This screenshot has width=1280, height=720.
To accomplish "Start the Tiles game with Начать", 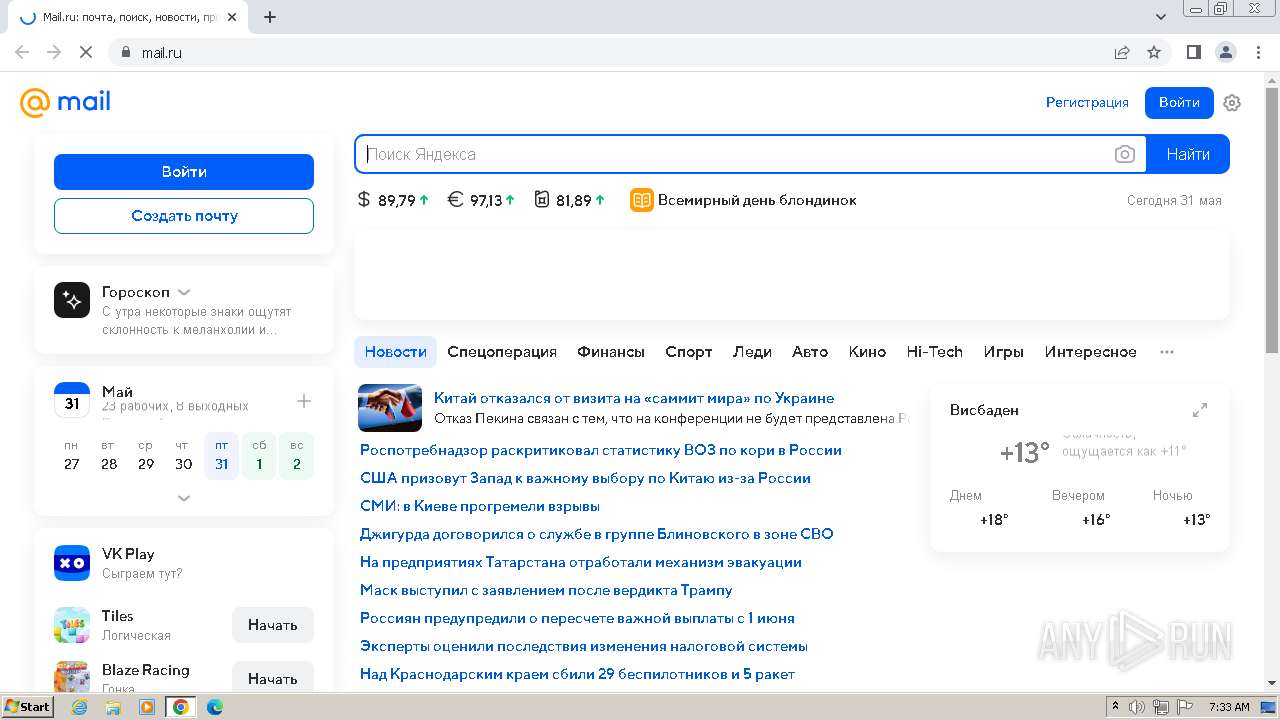I will pos(273,625).
